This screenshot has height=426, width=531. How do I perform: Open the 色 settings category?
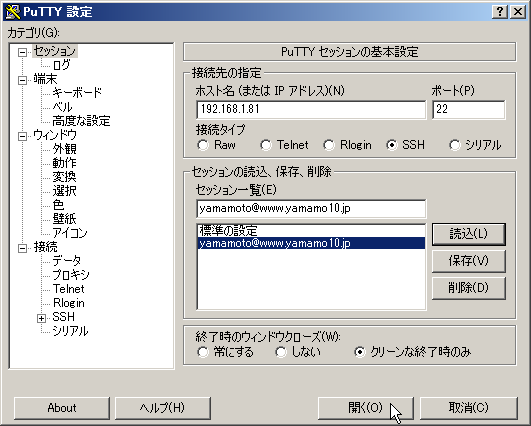[x=58, y=205]
